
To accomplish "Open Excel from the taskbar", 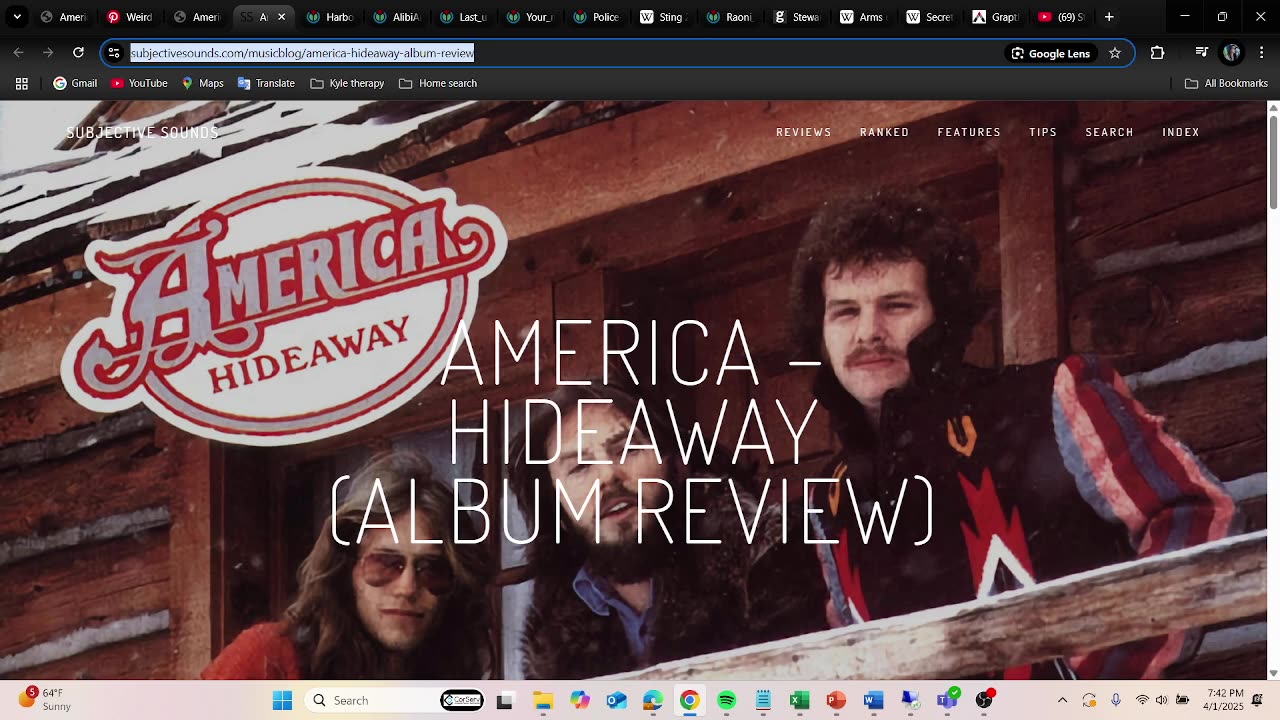I will pos(800,700).
